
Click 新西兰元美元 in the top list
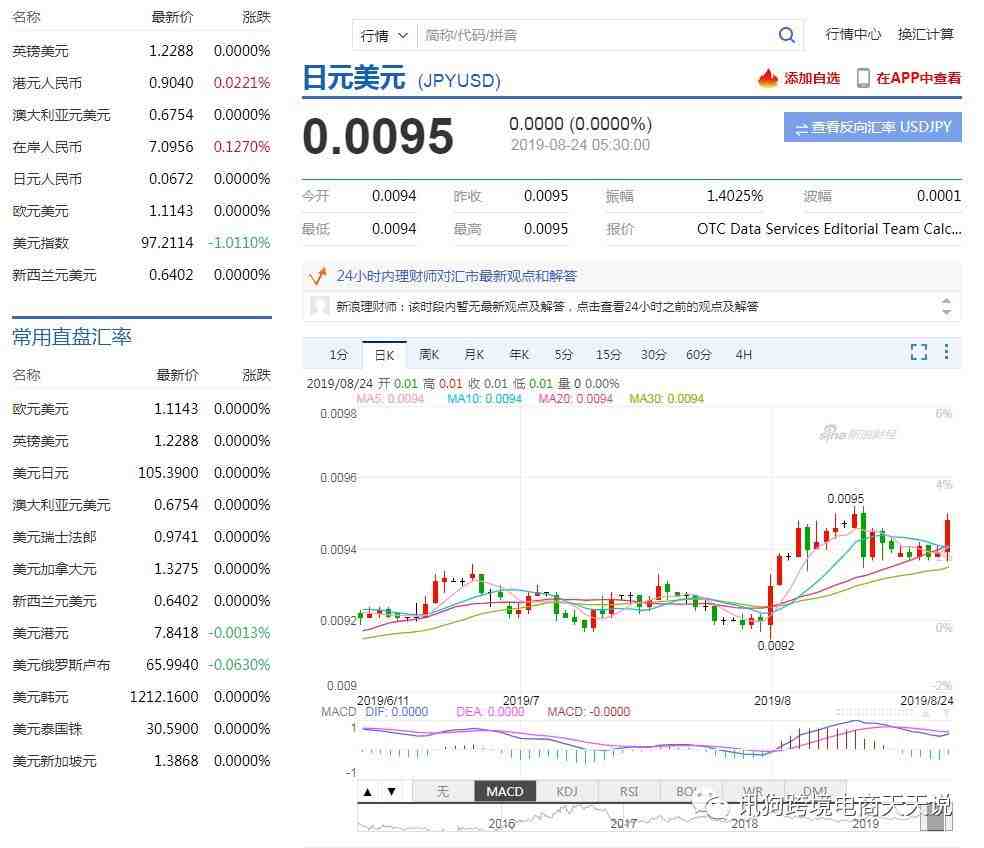pos(55,275)
